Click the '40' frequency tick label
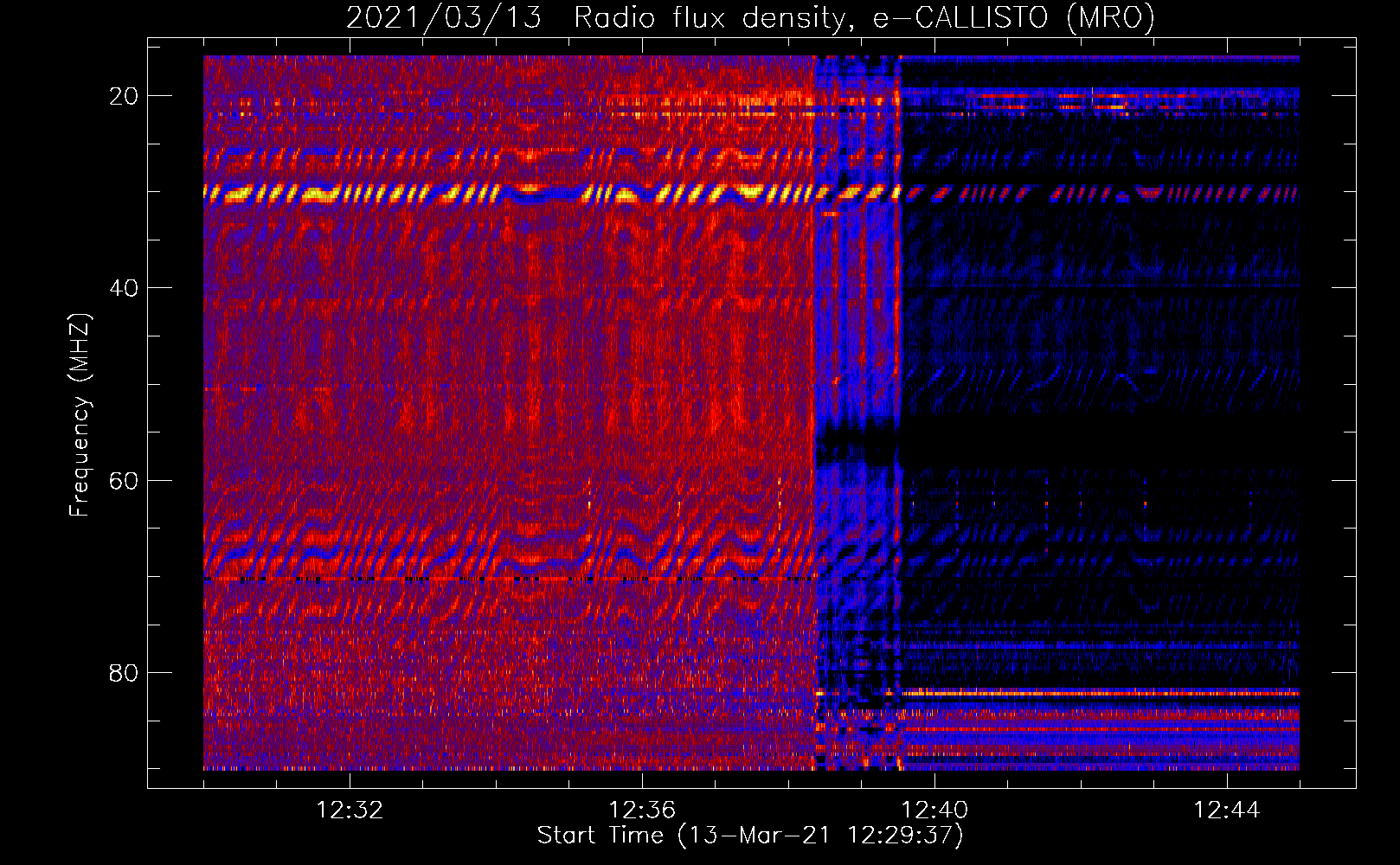 pyautogui.click(x=124, y=288)
